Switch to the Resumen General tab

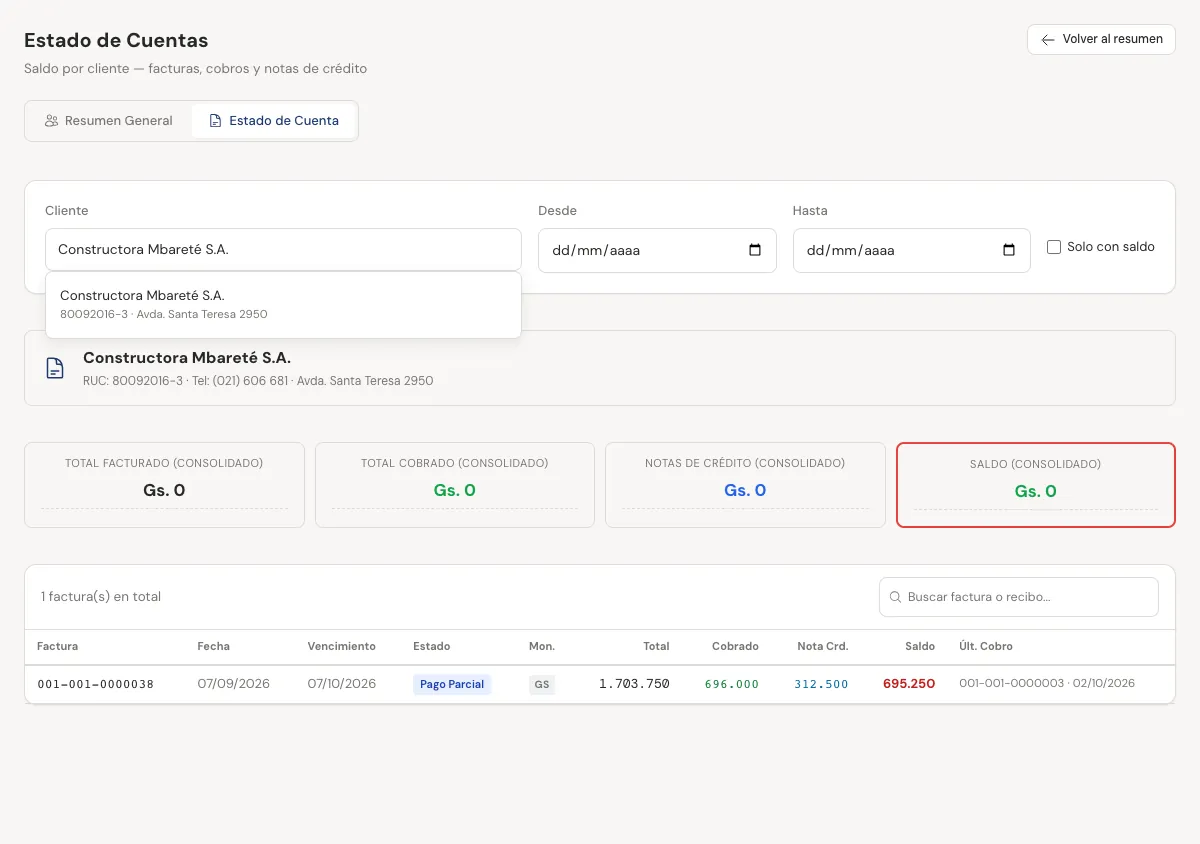point(109,121)
